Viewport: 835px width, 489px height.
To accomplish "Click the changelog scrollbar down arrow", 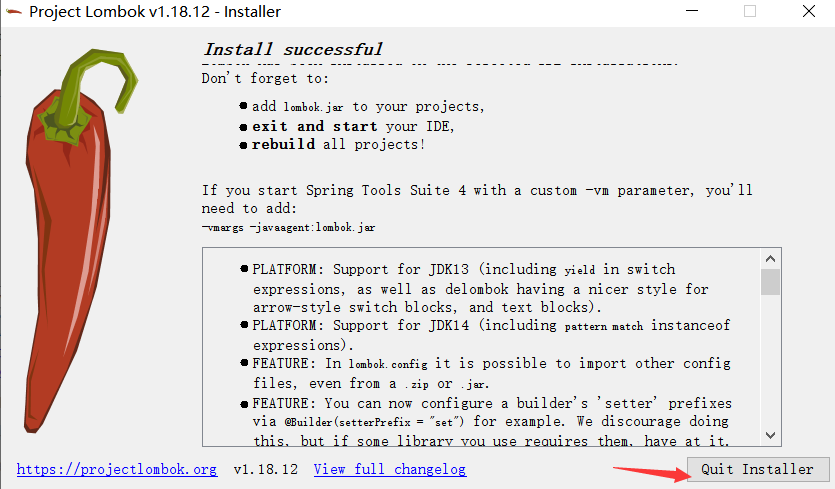I will click(770, 435).
